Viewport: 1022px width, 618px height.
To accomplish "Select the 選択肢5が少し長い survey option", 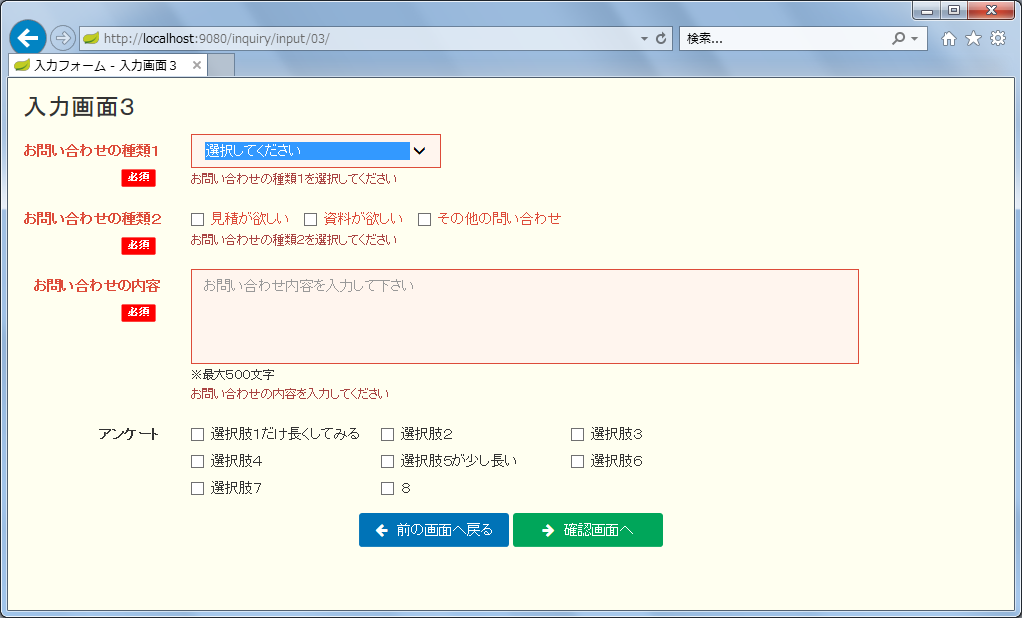I will tap(387, 461).
